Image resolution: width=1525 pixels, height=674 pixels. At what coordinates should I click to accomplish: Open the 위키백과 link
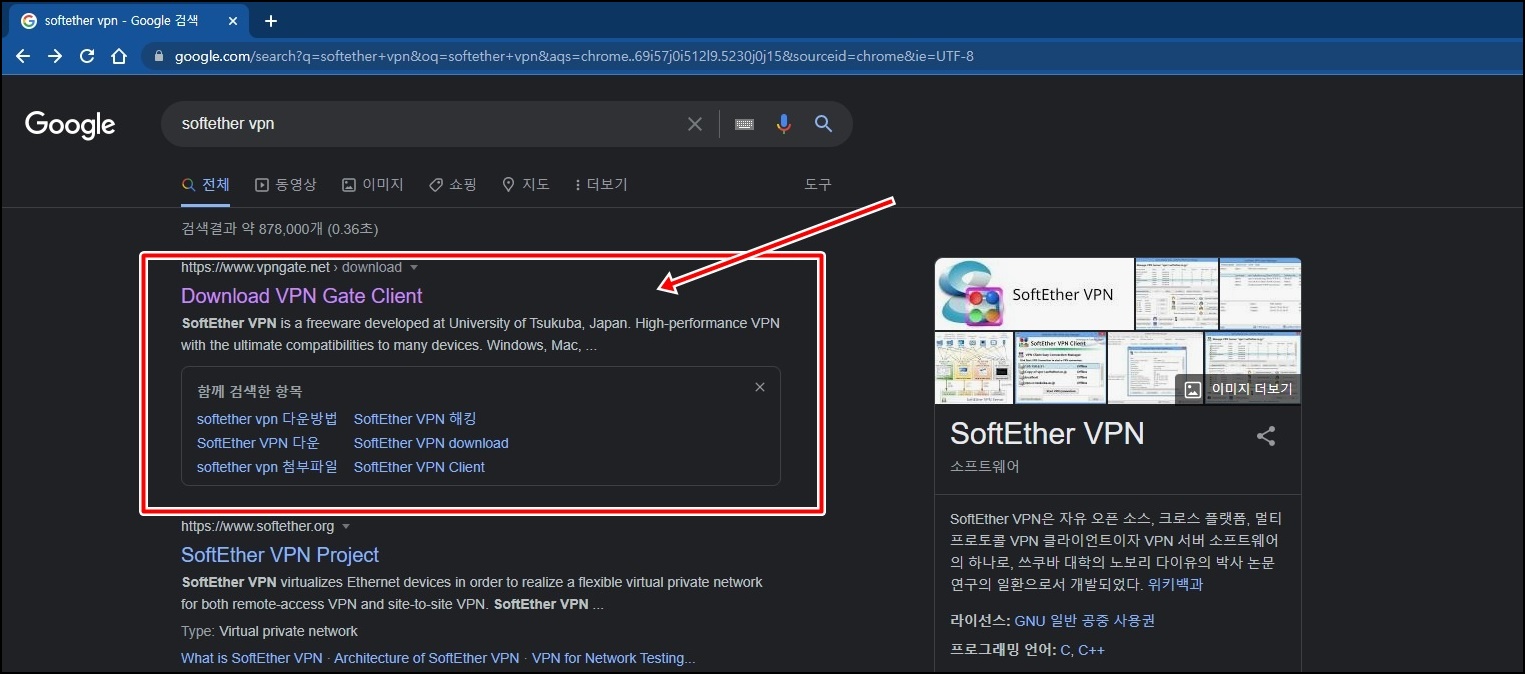pos(1175,584)
